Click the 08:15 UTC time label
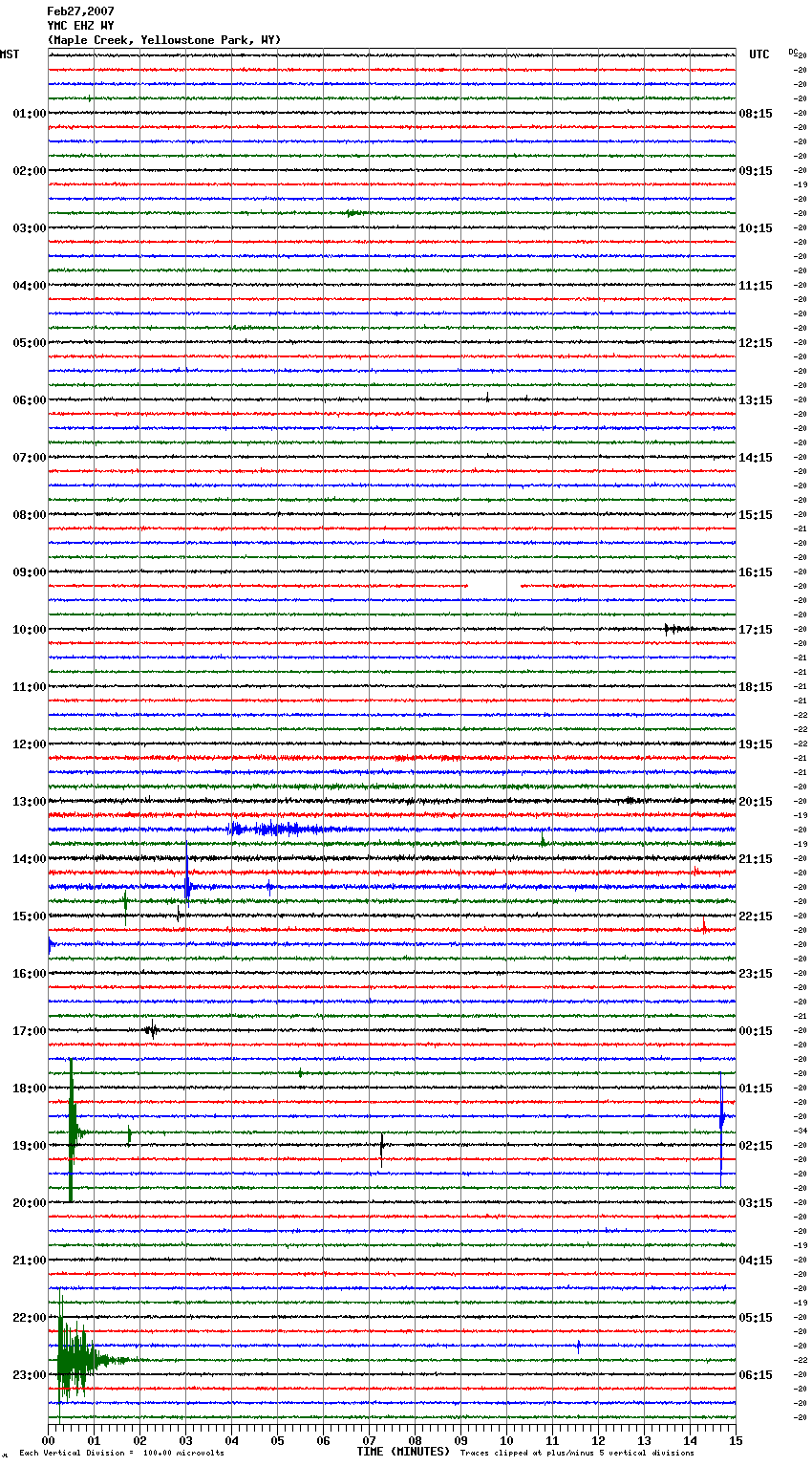The width and height of the screenshot is (812, 1466). (x=756, y=114)
